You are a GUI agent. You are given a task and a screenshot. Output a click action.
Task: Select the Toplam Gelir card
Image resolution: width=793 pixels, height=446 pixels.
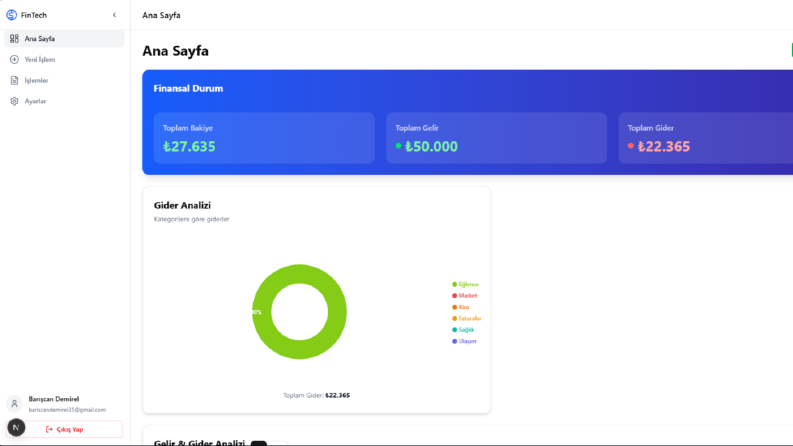tap(496, 138)
